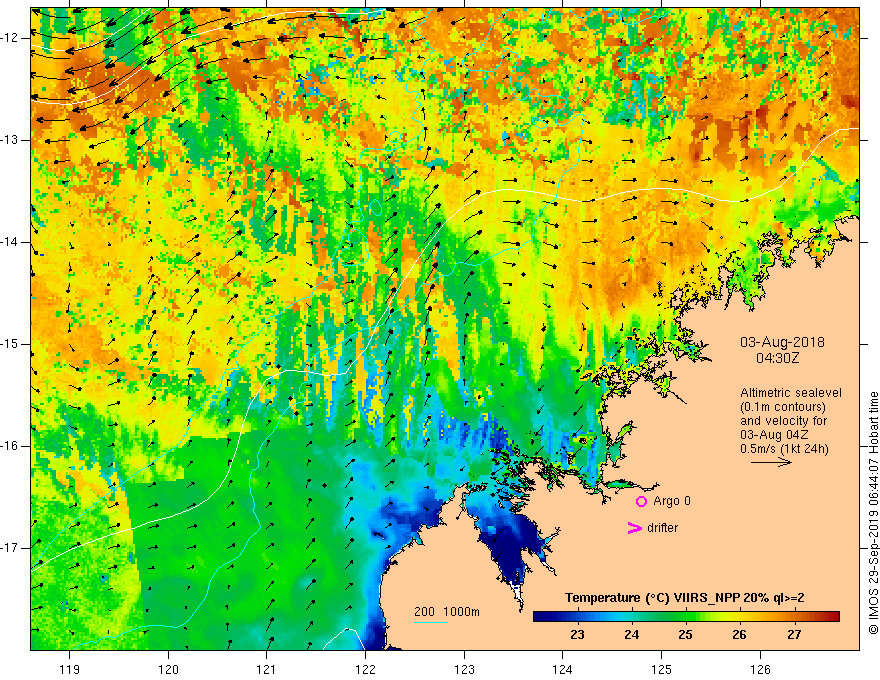Viewport: 880px width, 680px height.
Task: Click the dark red end of color bar
Action: (833, 616)
